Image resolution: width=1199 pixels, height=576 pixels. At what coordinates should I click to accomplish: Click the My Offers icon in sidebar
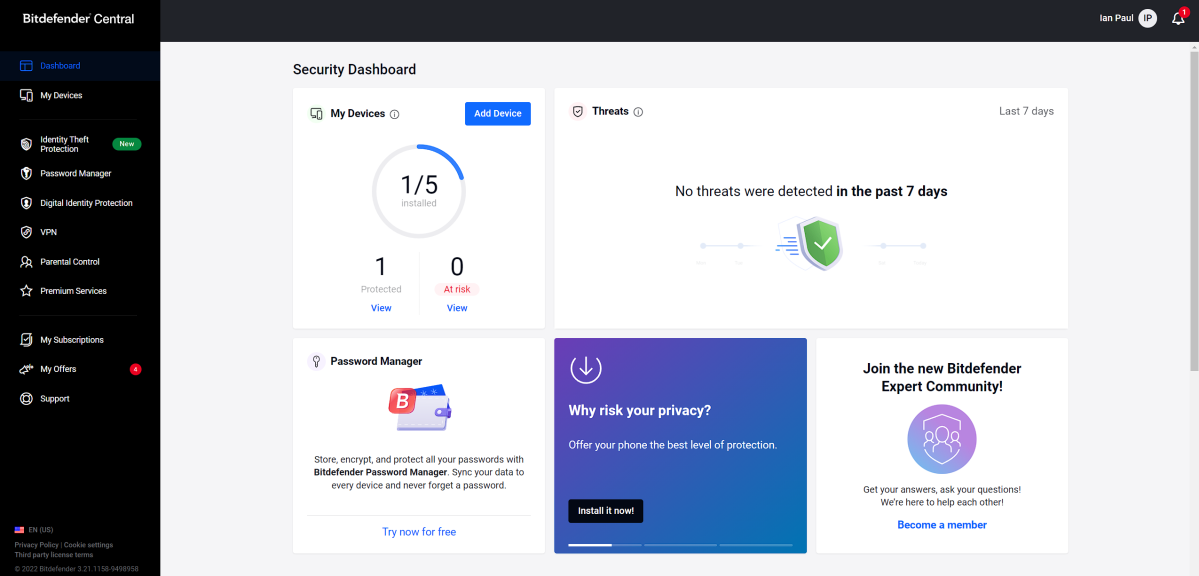[26, 369]
